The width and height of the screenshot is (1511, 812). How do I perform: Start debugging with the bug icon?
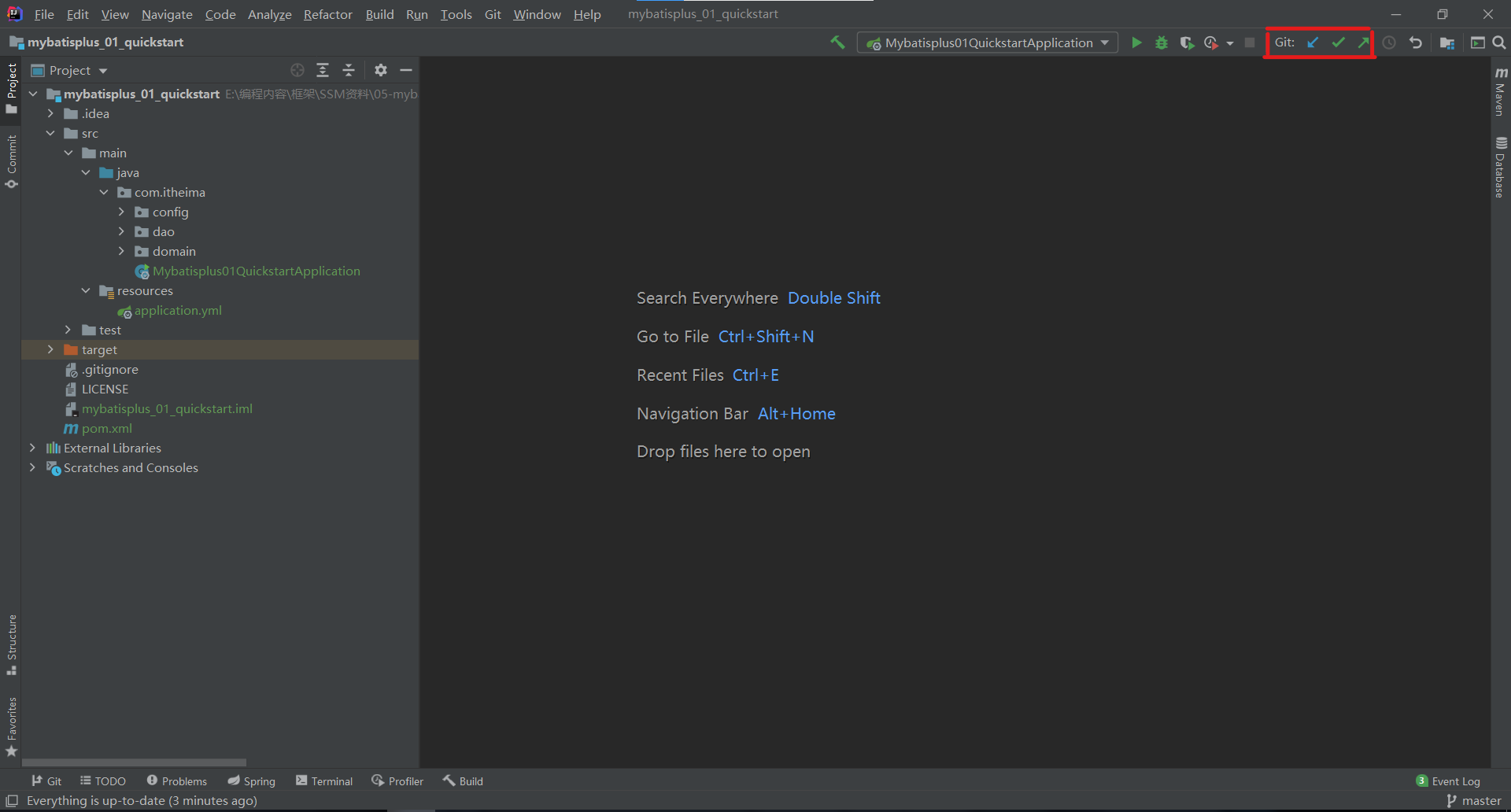[1162, 42]
